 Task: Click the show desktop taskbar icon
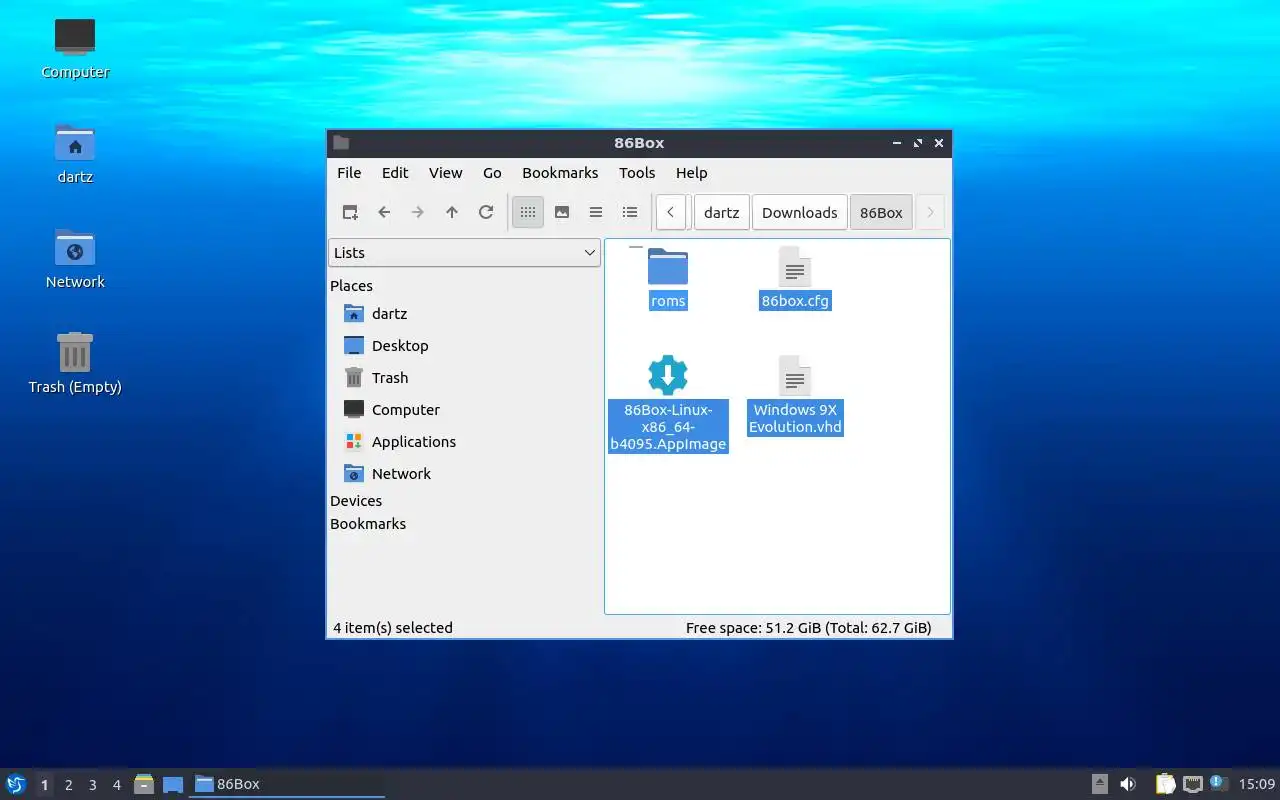173,784
